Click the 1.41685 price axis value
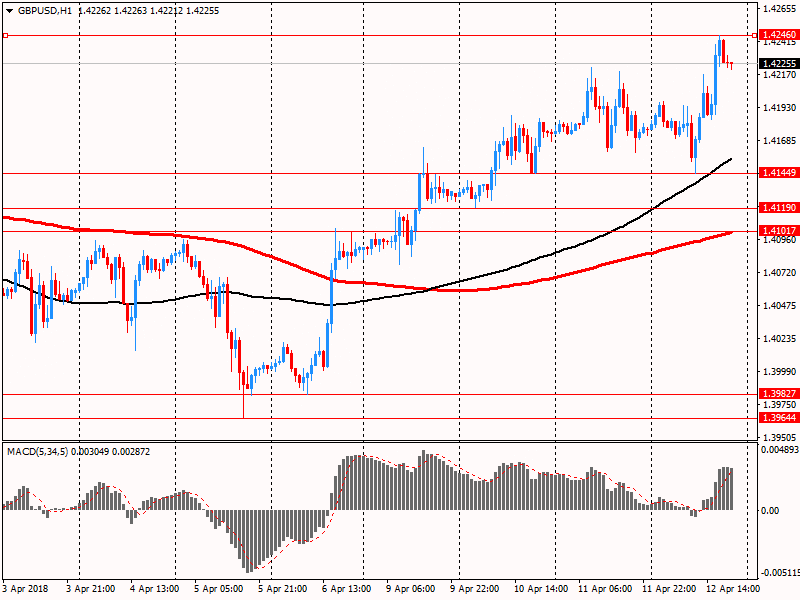The width and height of the screenshot is (800, 600). (x=780, y=140)
